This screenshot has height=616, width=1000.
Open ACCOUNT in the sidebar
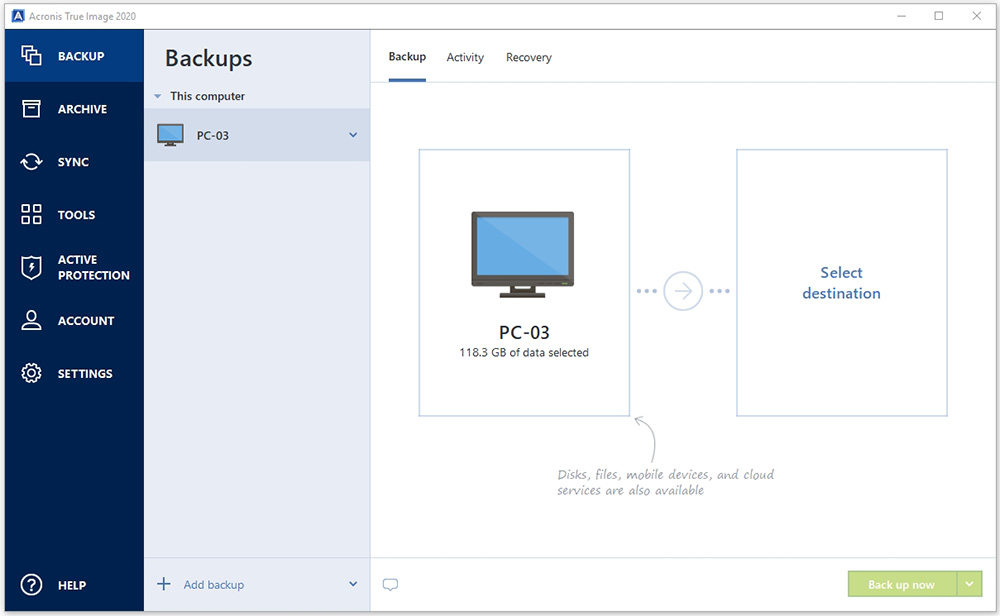[86, 321]
